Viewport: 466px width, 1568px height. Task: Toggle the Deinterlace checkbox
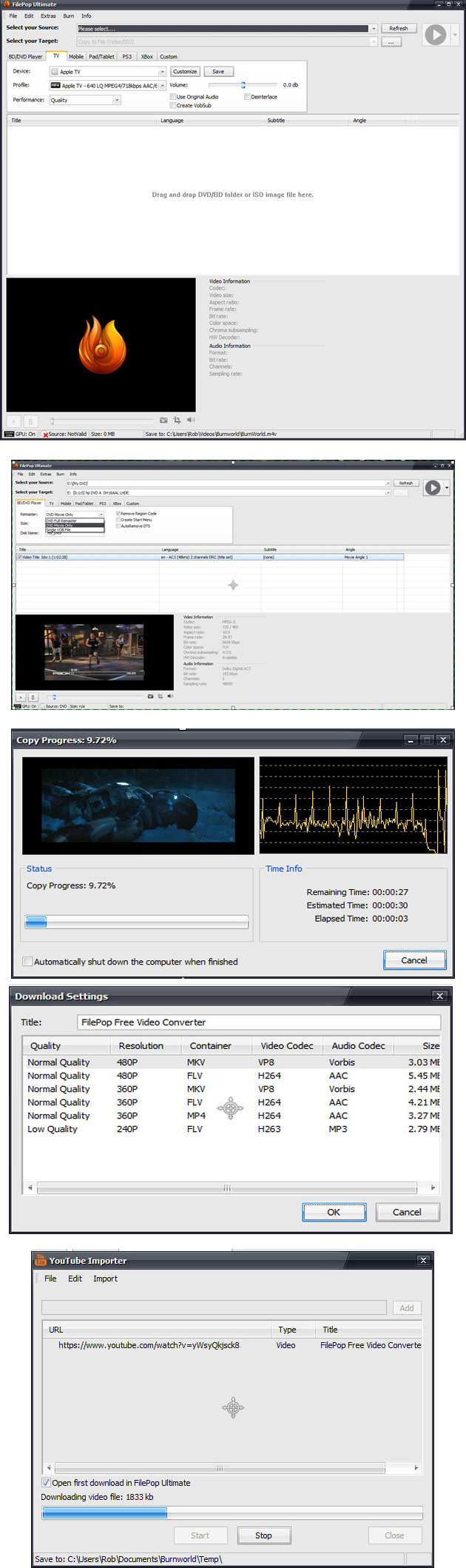click(x=247, y=97)
